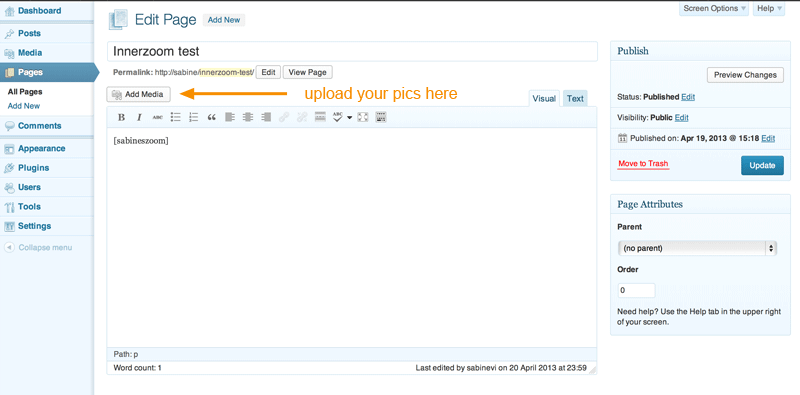This screenshot has width=800, height=395.
Task: Click the View Page button
Action: click(x=308, y=72)
